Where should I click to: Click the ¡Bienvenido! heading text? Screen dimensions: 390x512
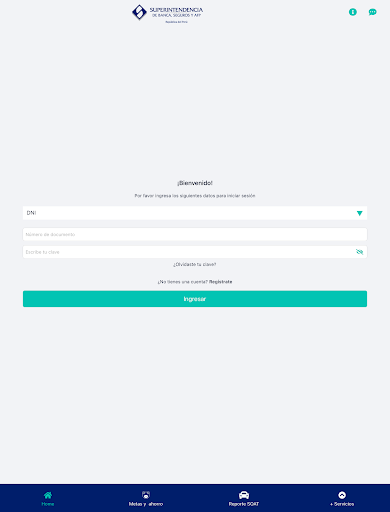195,183
